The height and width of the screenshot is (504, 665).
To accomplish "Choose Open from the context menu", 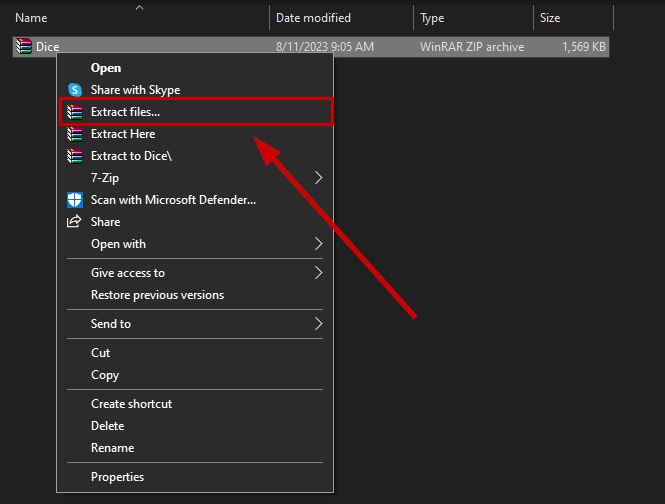I will coord(106,68).
